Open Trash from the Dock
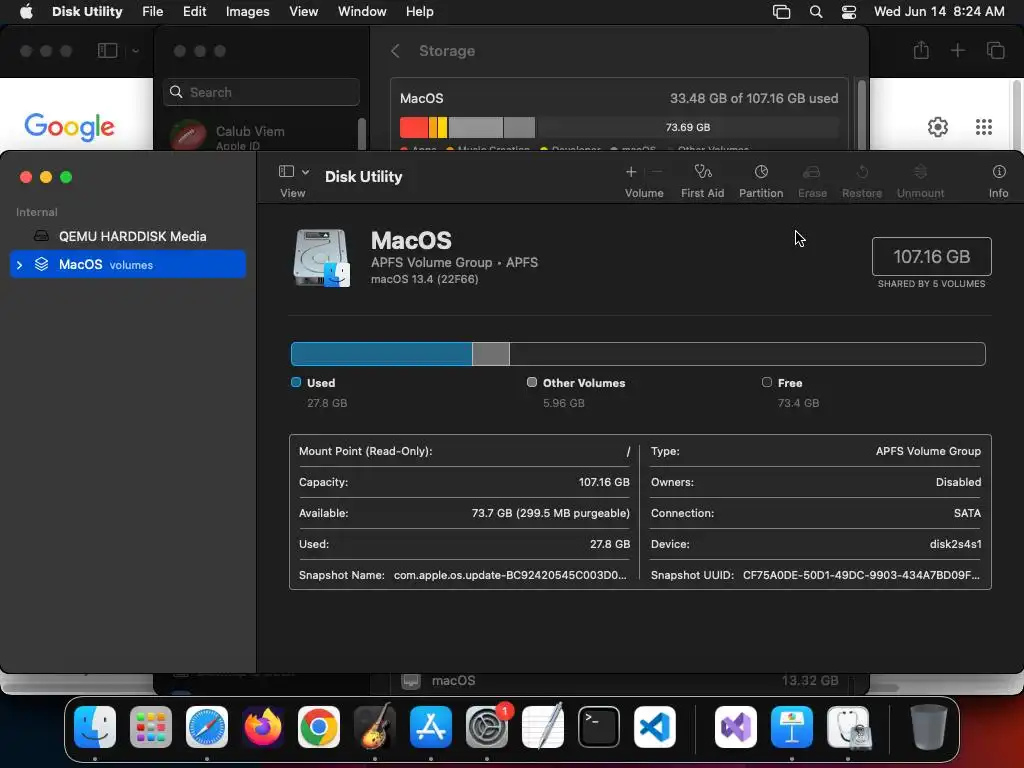 (x=929, y=727)
